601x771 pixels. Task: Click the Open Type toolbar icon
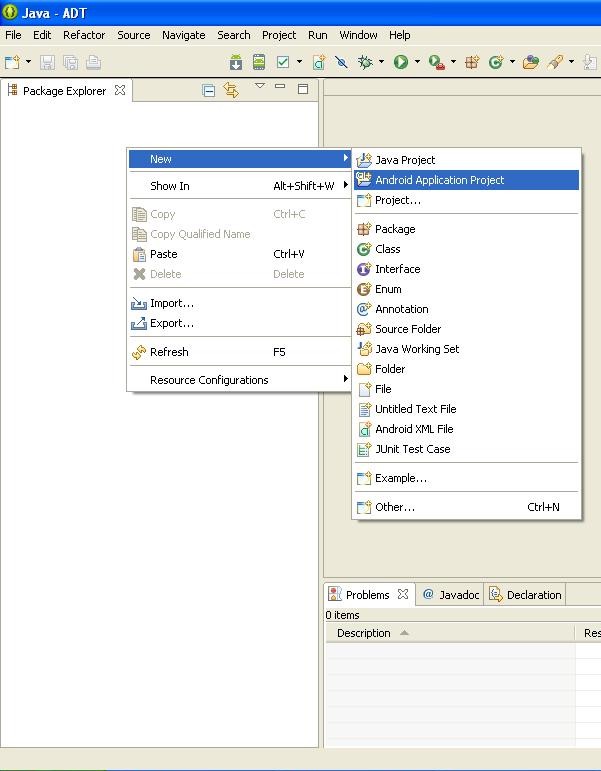click(531, 62)
